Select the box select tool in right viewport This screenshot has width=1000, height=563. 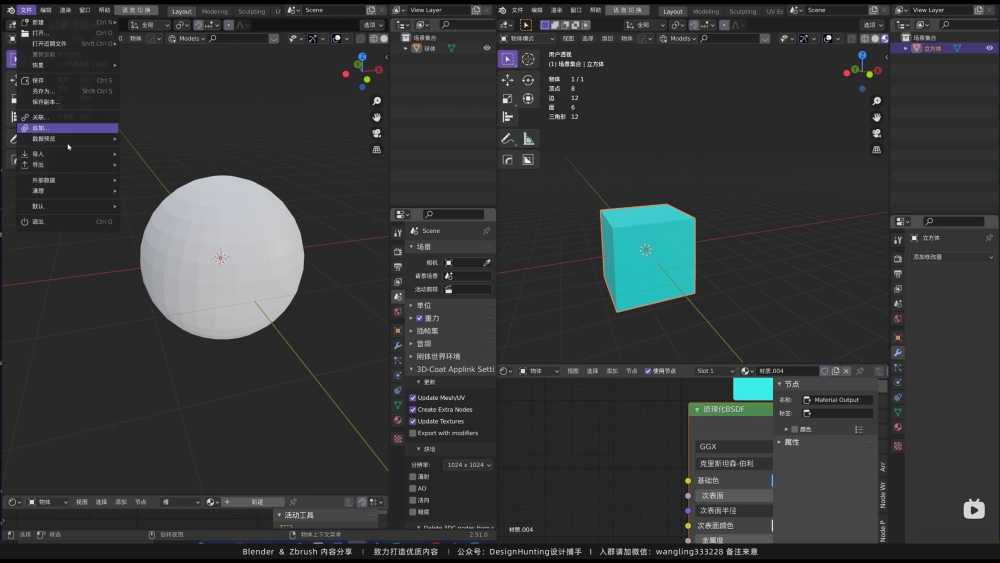pyautogui.click(x=508, y=59)
